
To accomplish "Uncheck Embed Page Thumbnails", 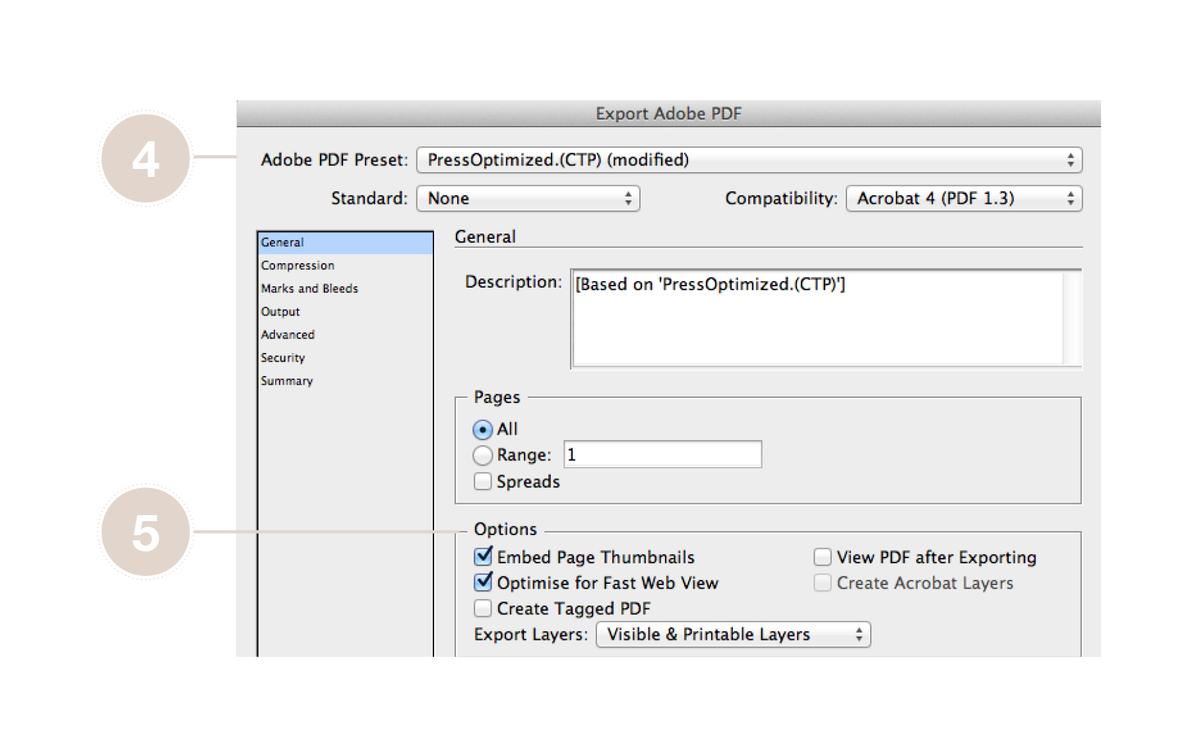I will pos(484,556).
